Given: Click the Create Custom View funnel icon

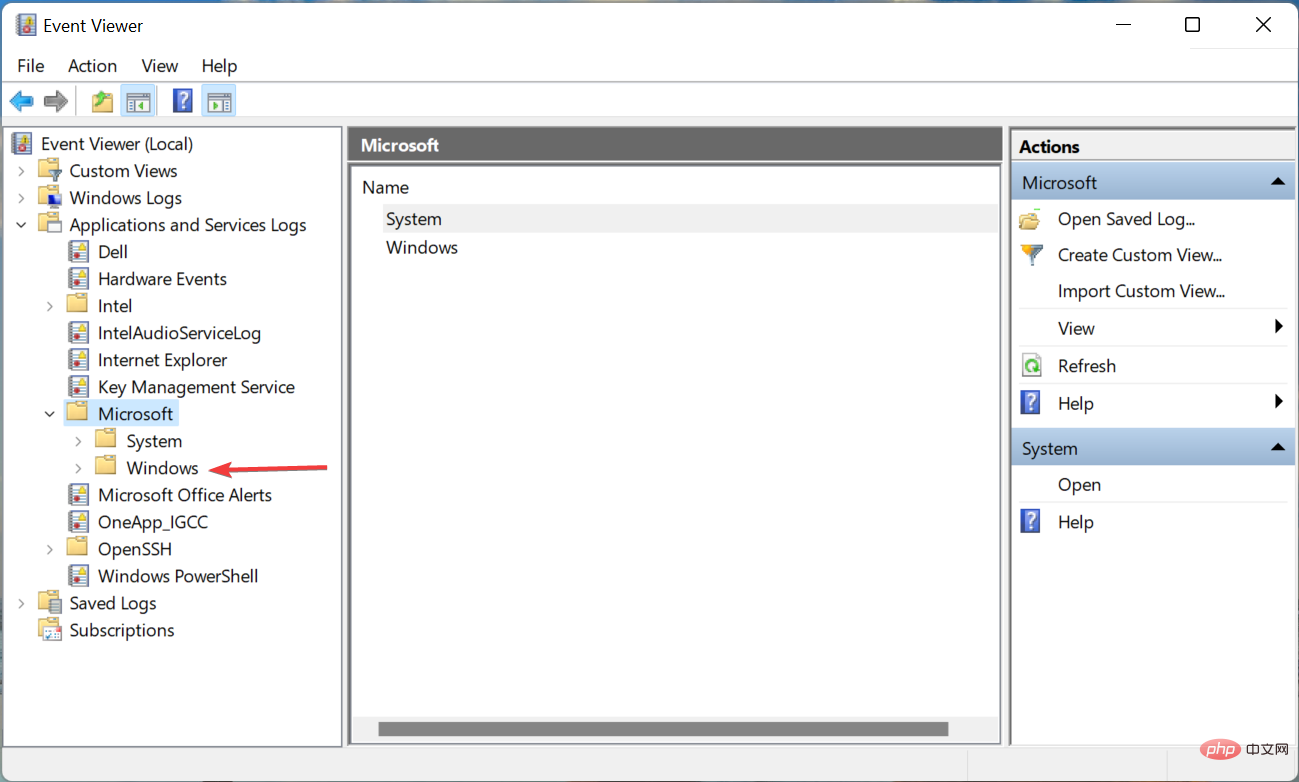Looking at the screenshot, I should pos(1031,255).
